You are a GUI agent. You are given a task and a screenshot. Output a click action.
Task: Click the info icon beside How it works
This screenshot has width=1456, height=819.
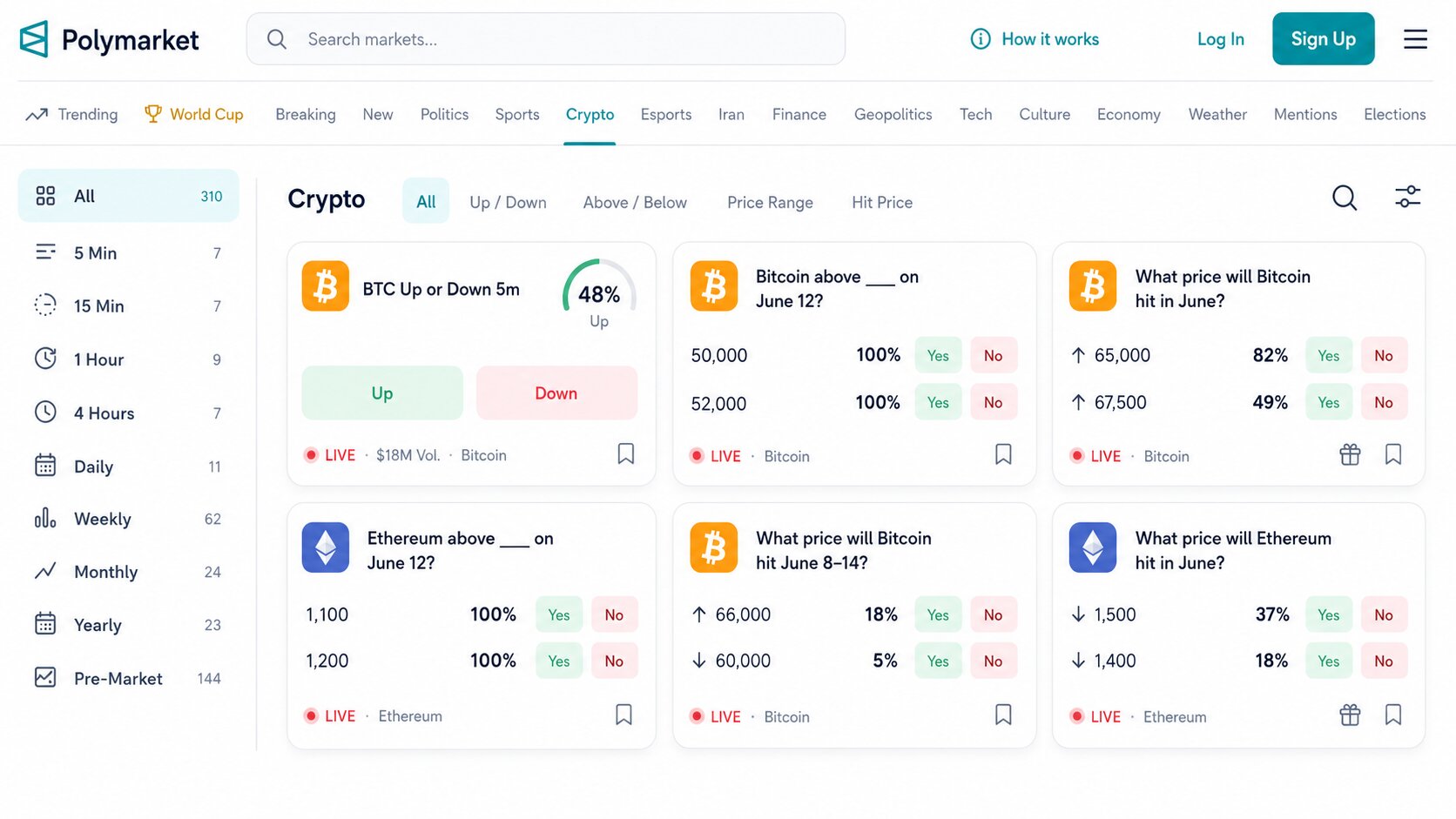pyautogui.click(x=981, y=39)
